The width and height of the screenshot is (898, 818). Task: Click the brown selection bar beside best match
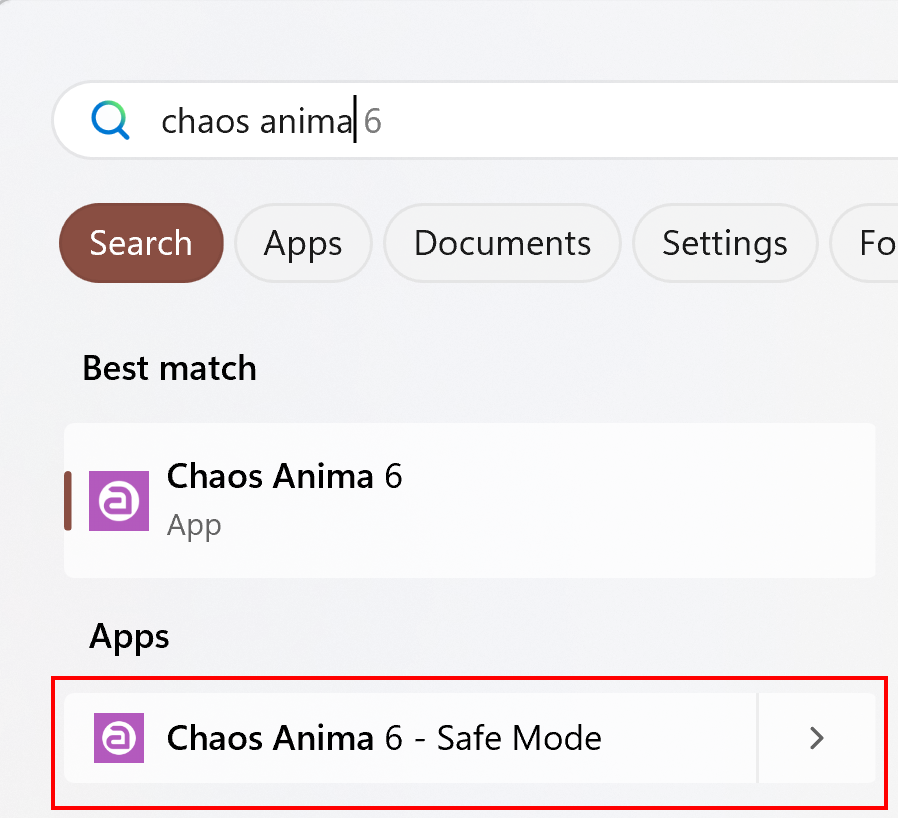[68, 501]
